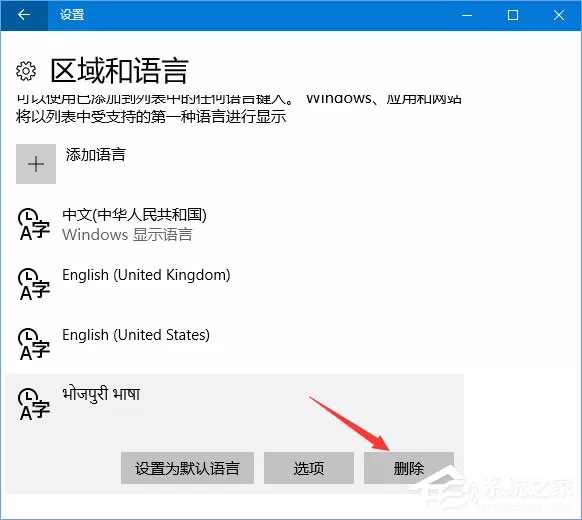The image size is (582, 520).
Task: Click the 删除 button
Action: (x=409, y=468)
